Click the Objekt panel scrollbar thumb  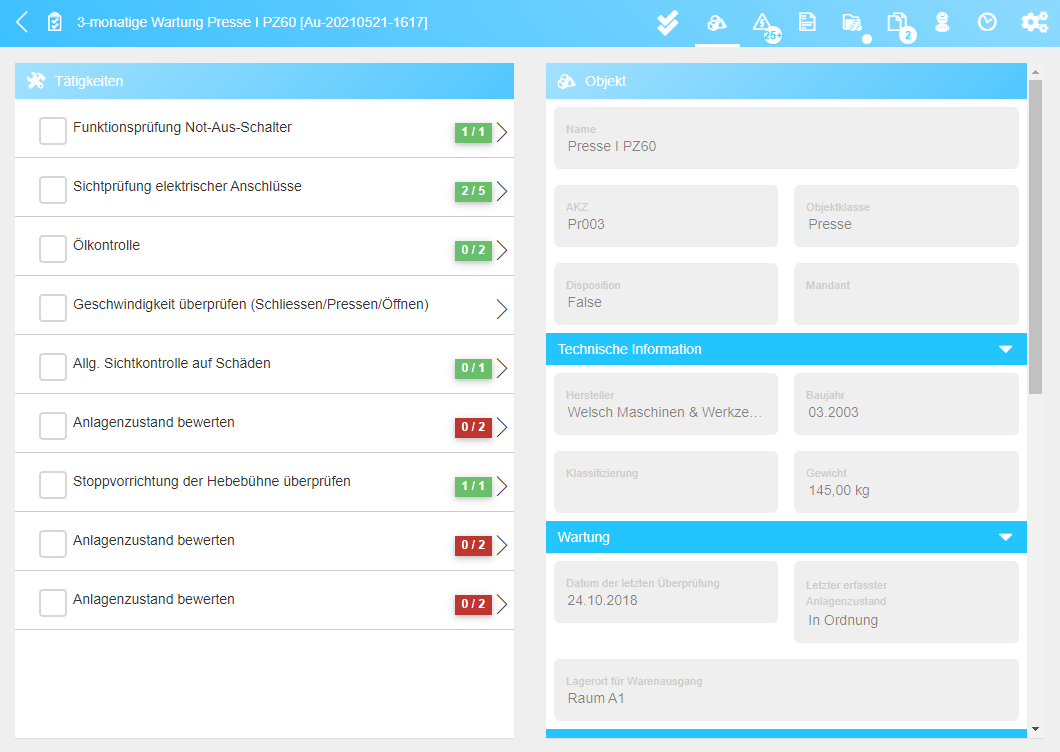(x=1035, y=237)
